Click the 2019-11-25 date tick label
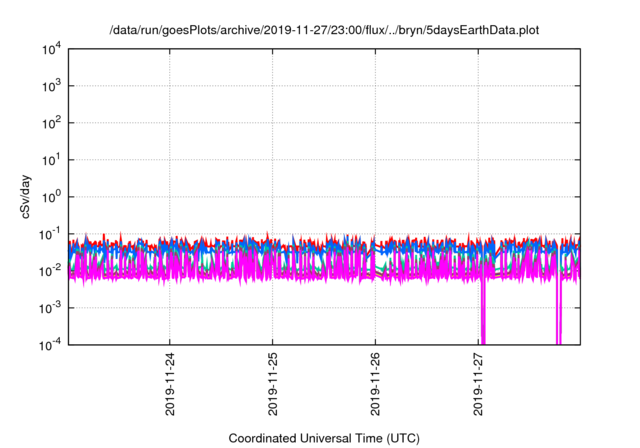640x448 pixels. [273, 384]
